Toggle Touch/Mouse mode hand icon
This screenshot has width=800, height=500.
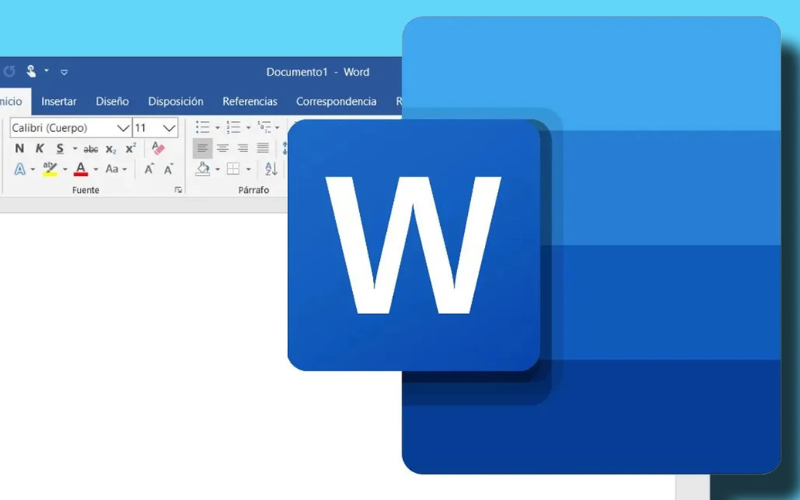click(31, 71)
